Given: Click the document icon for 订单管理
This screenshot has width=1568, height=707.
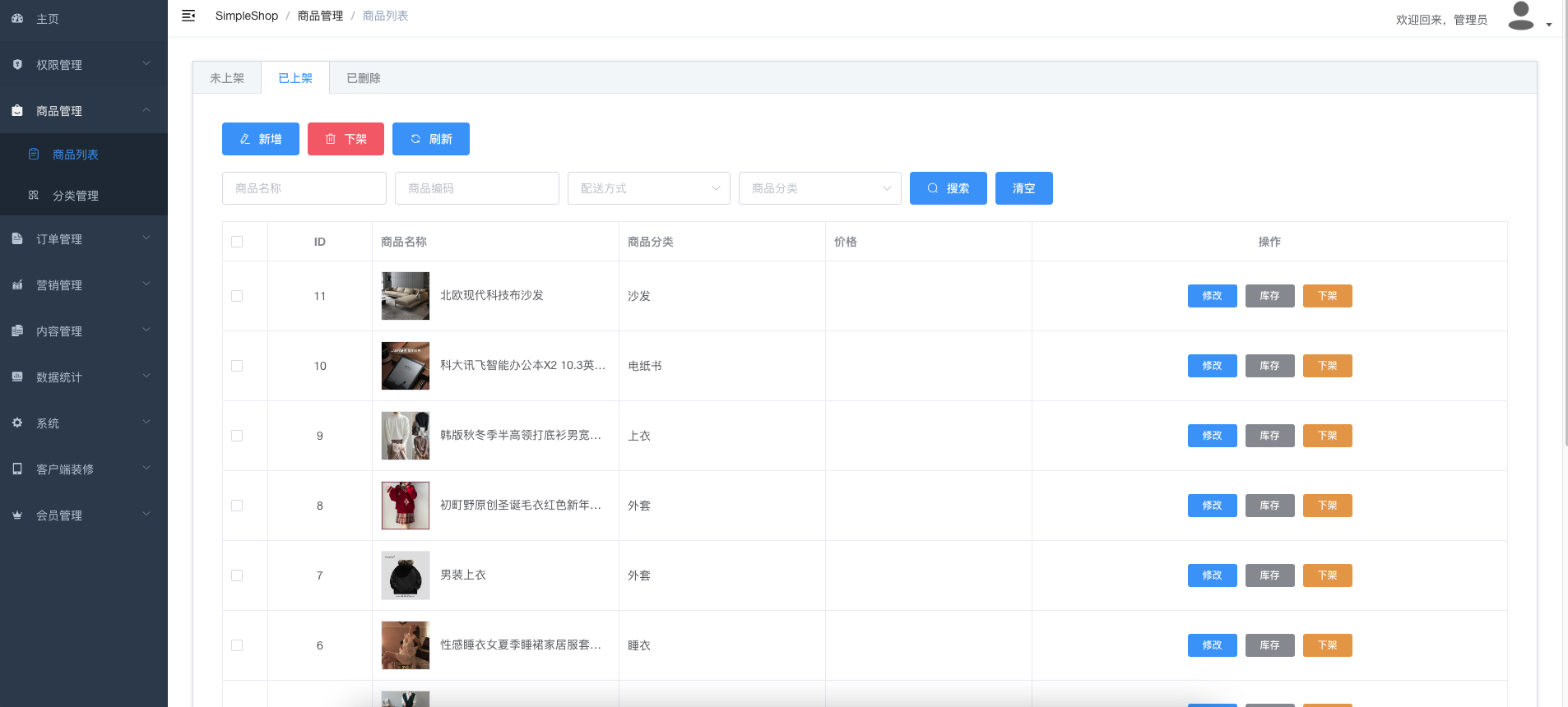Looking at the screenshot, I should [x=17, y=238].
